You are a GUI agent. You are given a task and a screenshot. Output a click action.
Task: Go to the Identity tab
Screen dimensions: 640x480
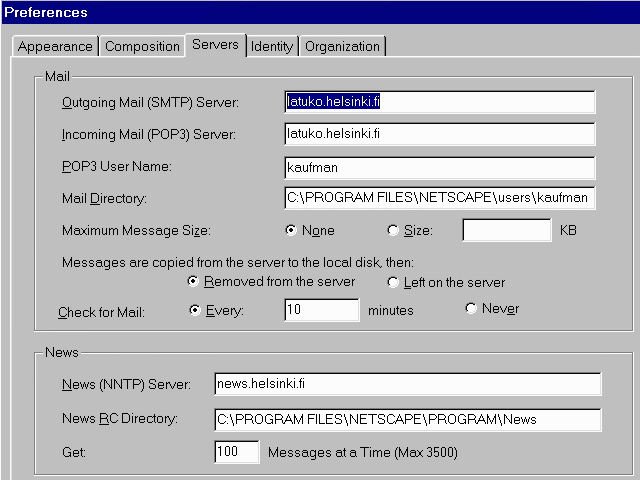272,47
